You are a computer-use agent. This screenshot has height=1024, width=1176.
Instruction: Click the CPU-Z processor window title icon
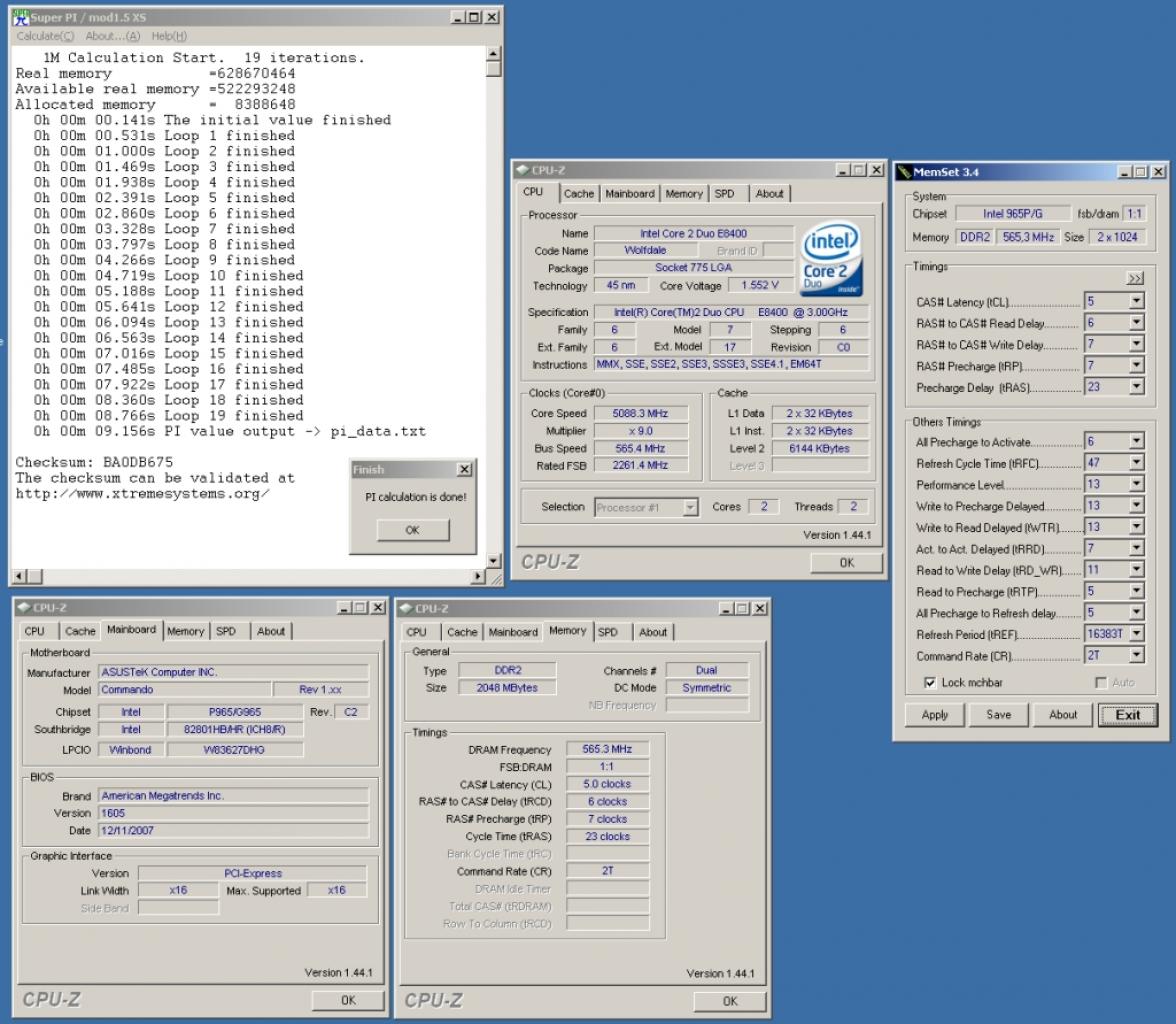coord(522,170)
